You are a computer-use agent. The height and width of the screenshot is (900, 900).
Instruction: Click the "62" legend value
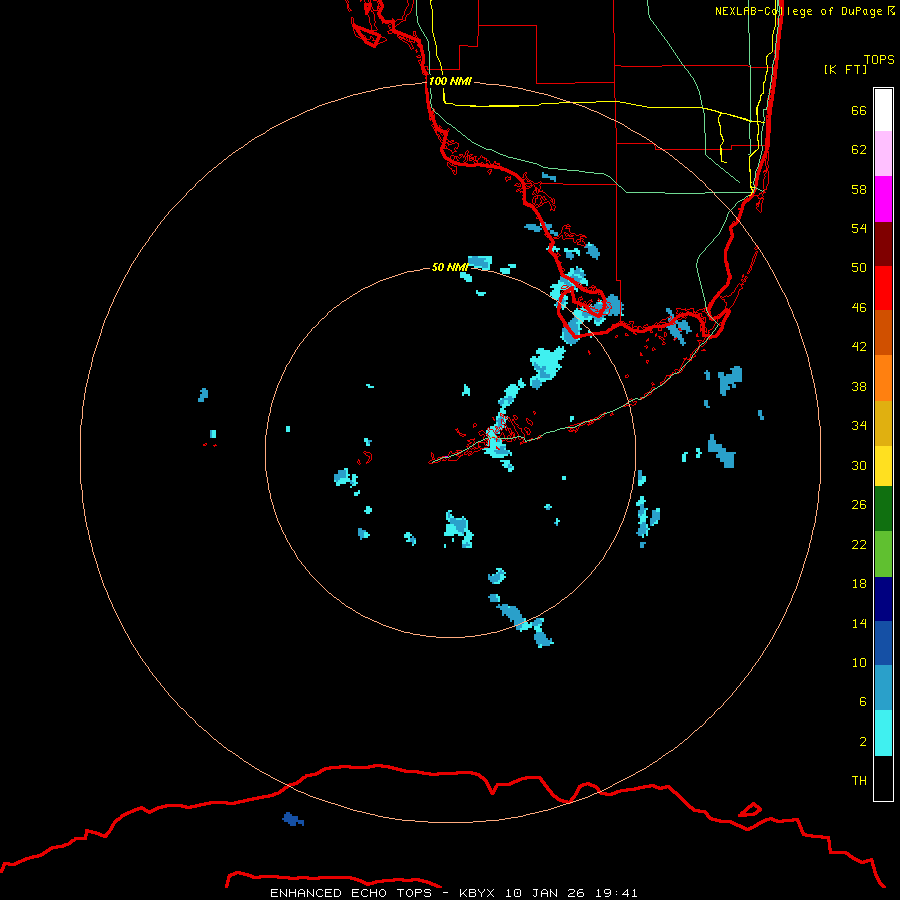pyautogui.click(x=859, y=150)
